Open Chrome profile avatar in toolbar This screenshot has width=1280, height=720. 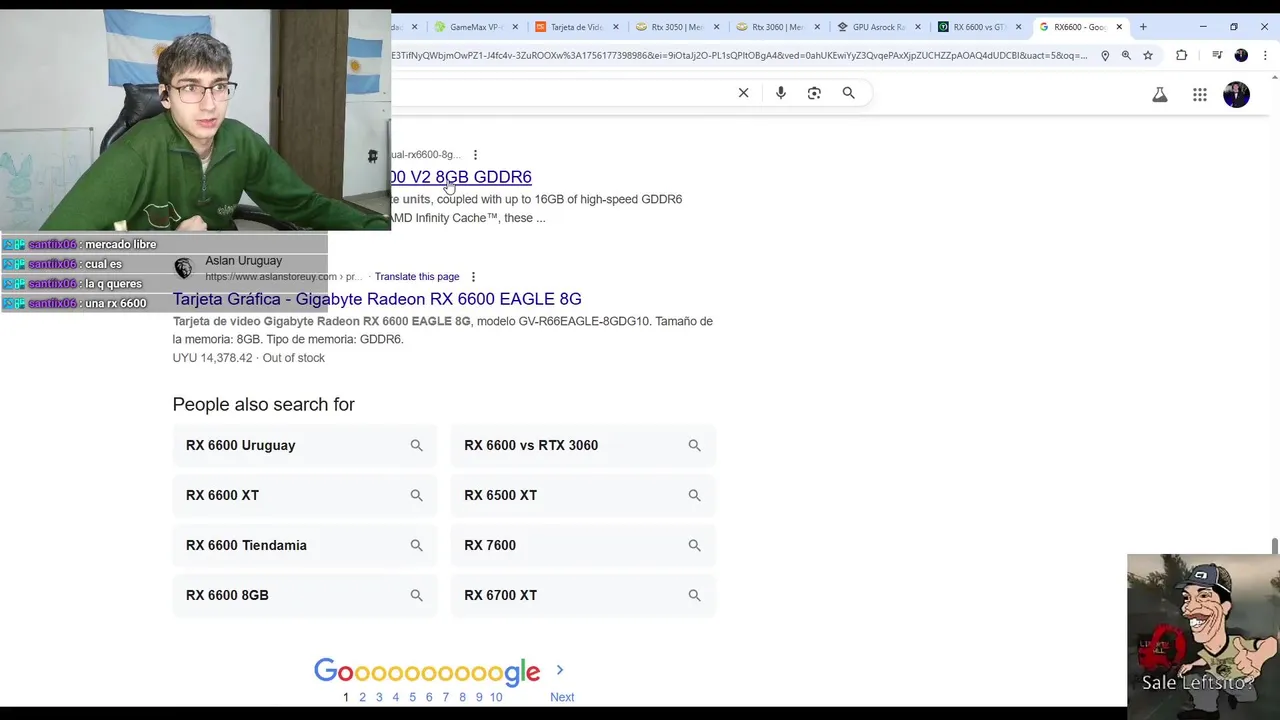[x=1241, y=55]
